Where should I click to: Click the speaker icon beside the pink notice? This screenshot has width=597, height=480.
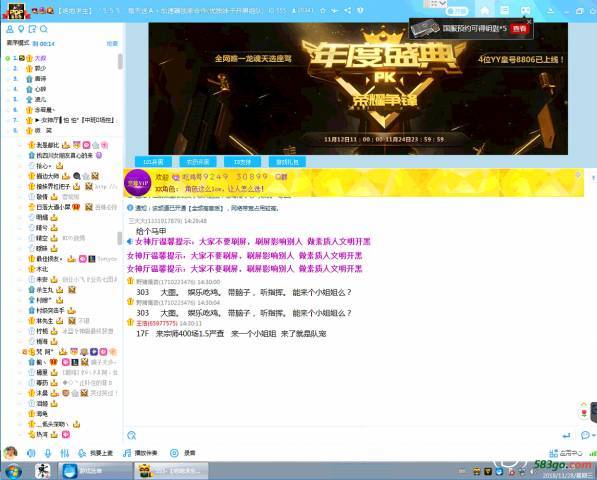coord(130,241)
